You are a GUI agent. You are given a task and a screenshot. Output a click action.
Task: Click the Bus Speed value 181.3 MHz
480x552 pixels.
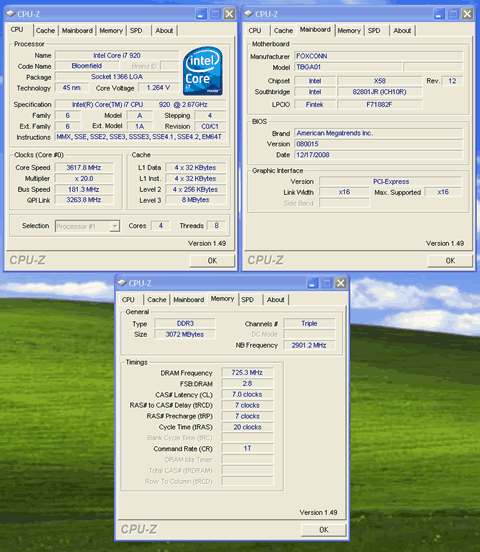coord(84,189)
